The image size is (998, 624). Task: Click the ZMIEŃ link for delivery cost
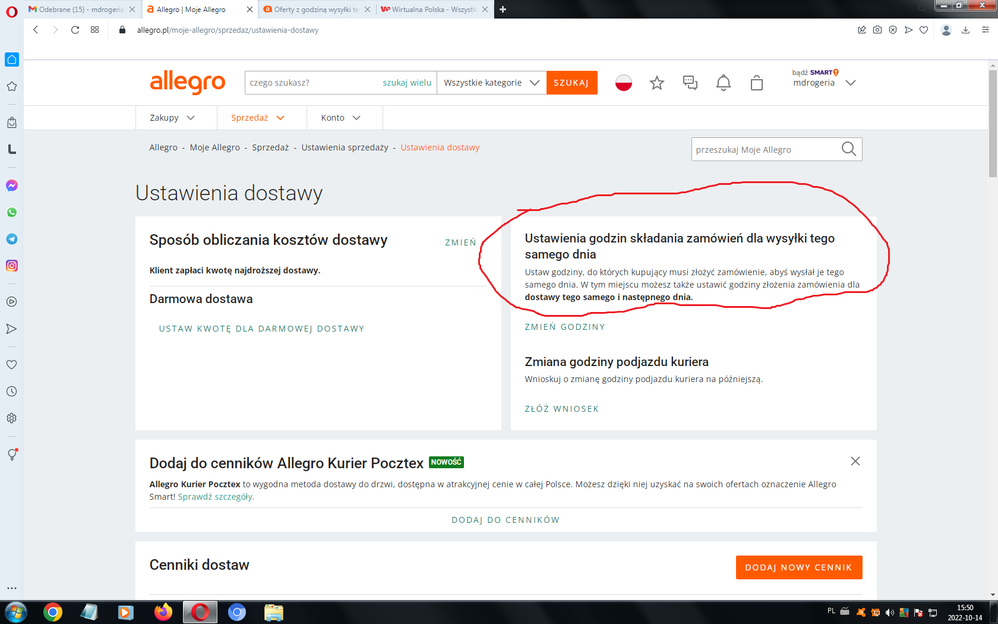tap(461, 243)
